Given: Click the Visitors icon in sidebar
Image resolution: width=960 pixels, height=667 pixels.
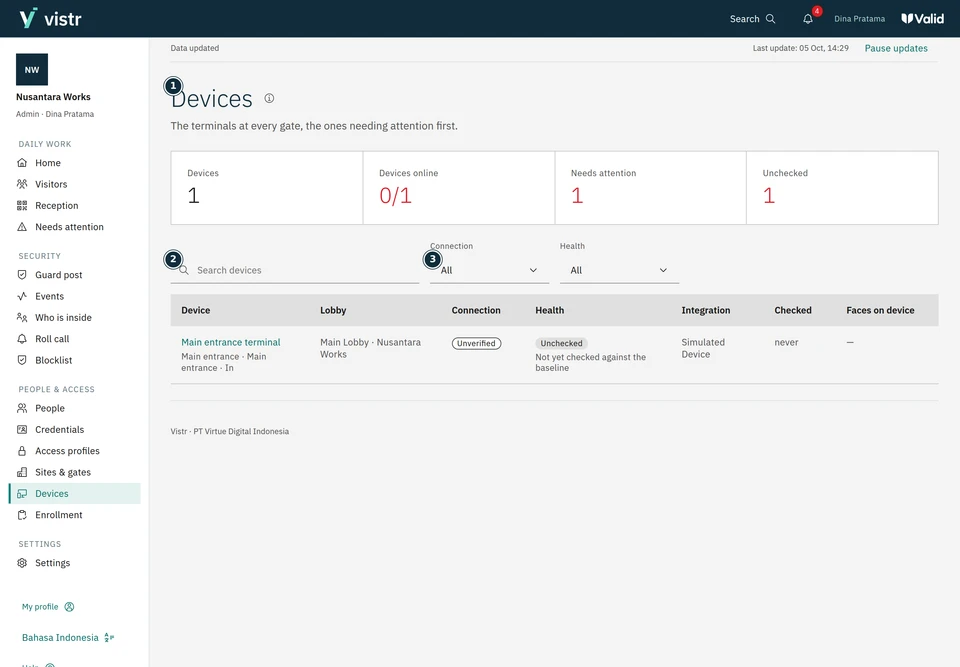Looking at the screenshot, I should click(x=22, y=184).
